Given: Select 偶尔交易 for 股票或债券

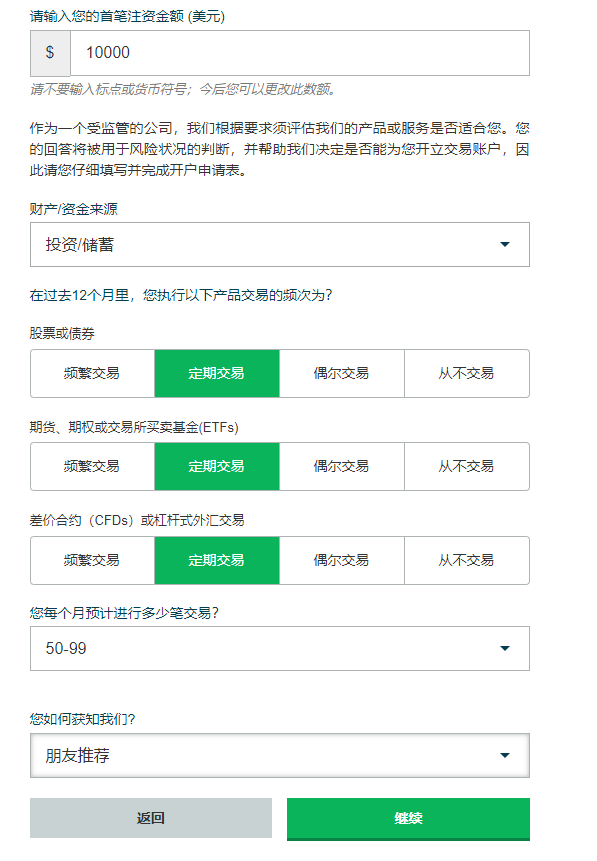Looking at the screenshot, I should tap(341, 373).
